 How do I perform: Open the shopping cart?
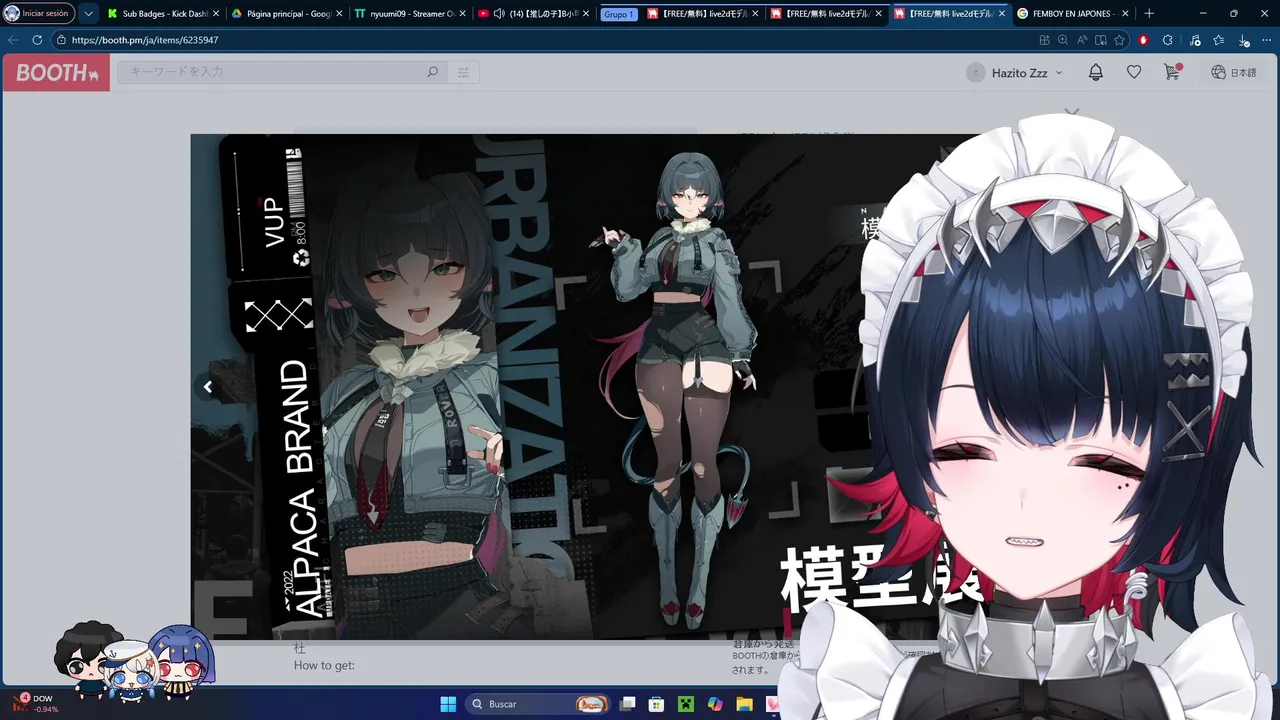pos(1172,72)
